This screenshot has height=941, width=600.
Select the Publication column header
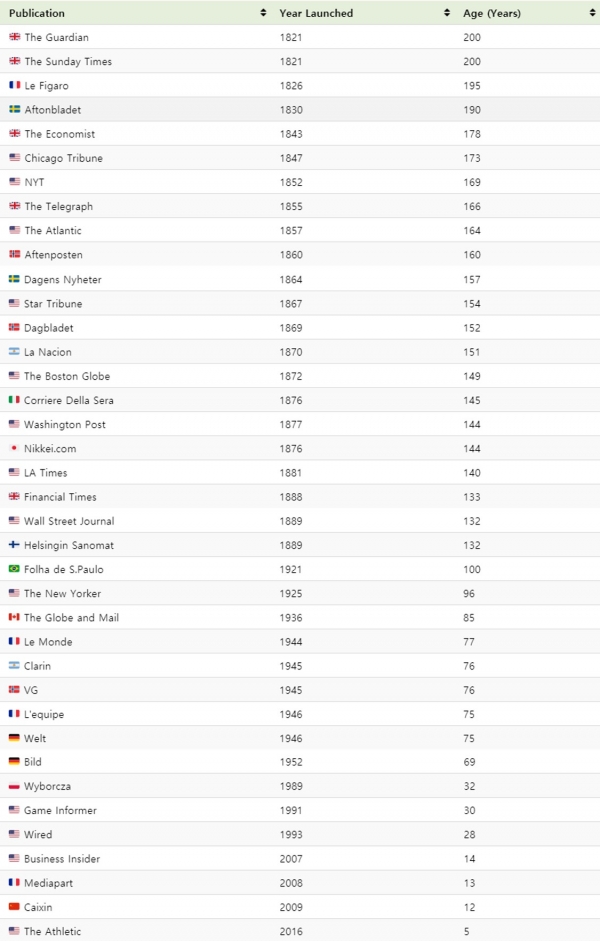point(37,13)
